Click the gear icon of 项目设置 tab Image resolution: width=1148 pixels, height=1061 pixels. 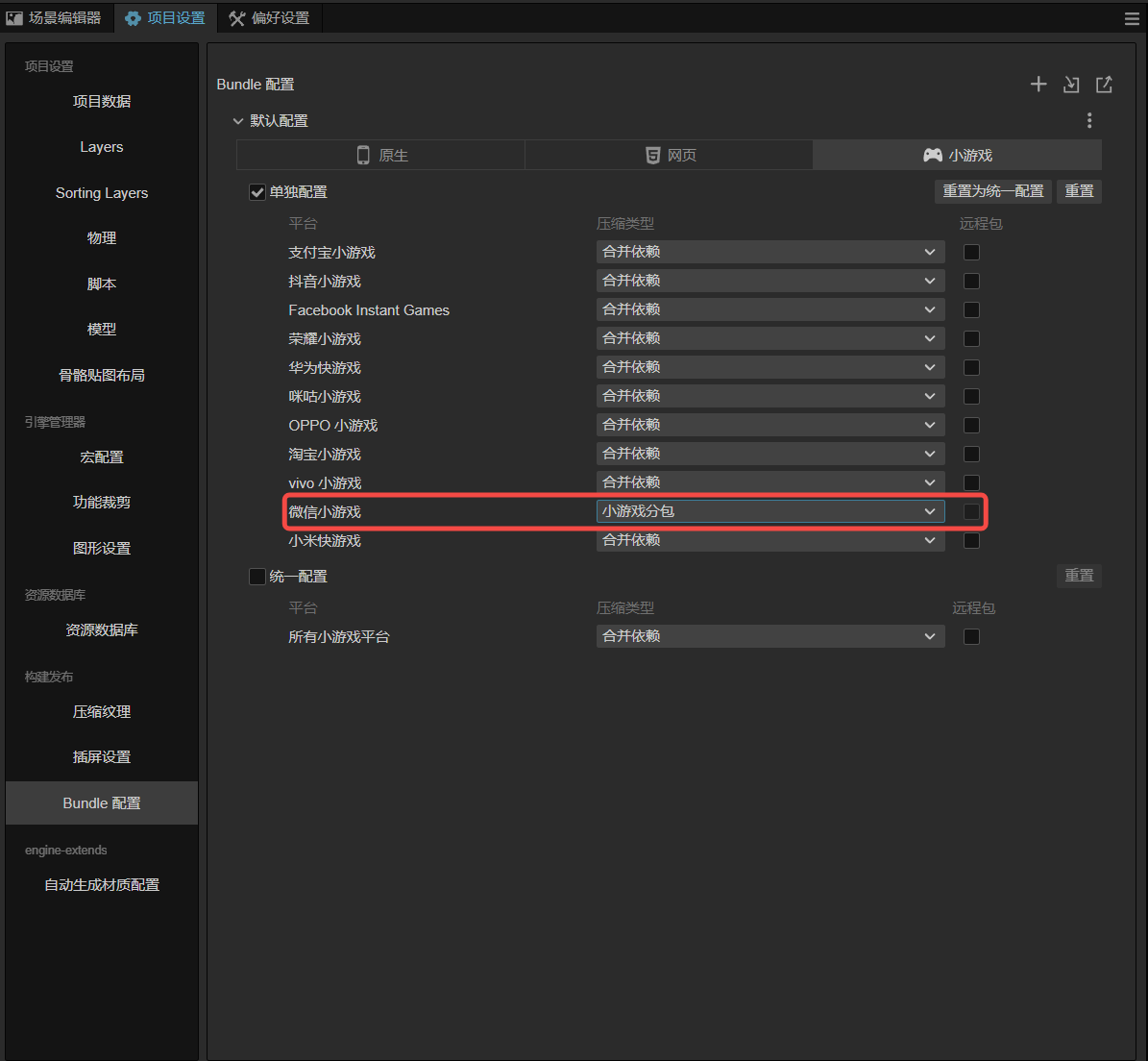click(x=133, y=18)
